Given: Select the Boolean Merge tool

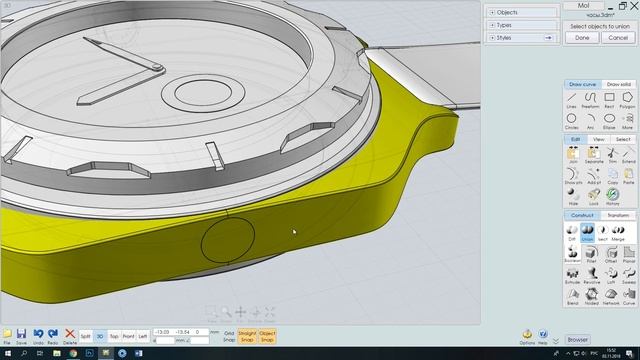Looking at the screenshot, I should (x=618, y=233).
